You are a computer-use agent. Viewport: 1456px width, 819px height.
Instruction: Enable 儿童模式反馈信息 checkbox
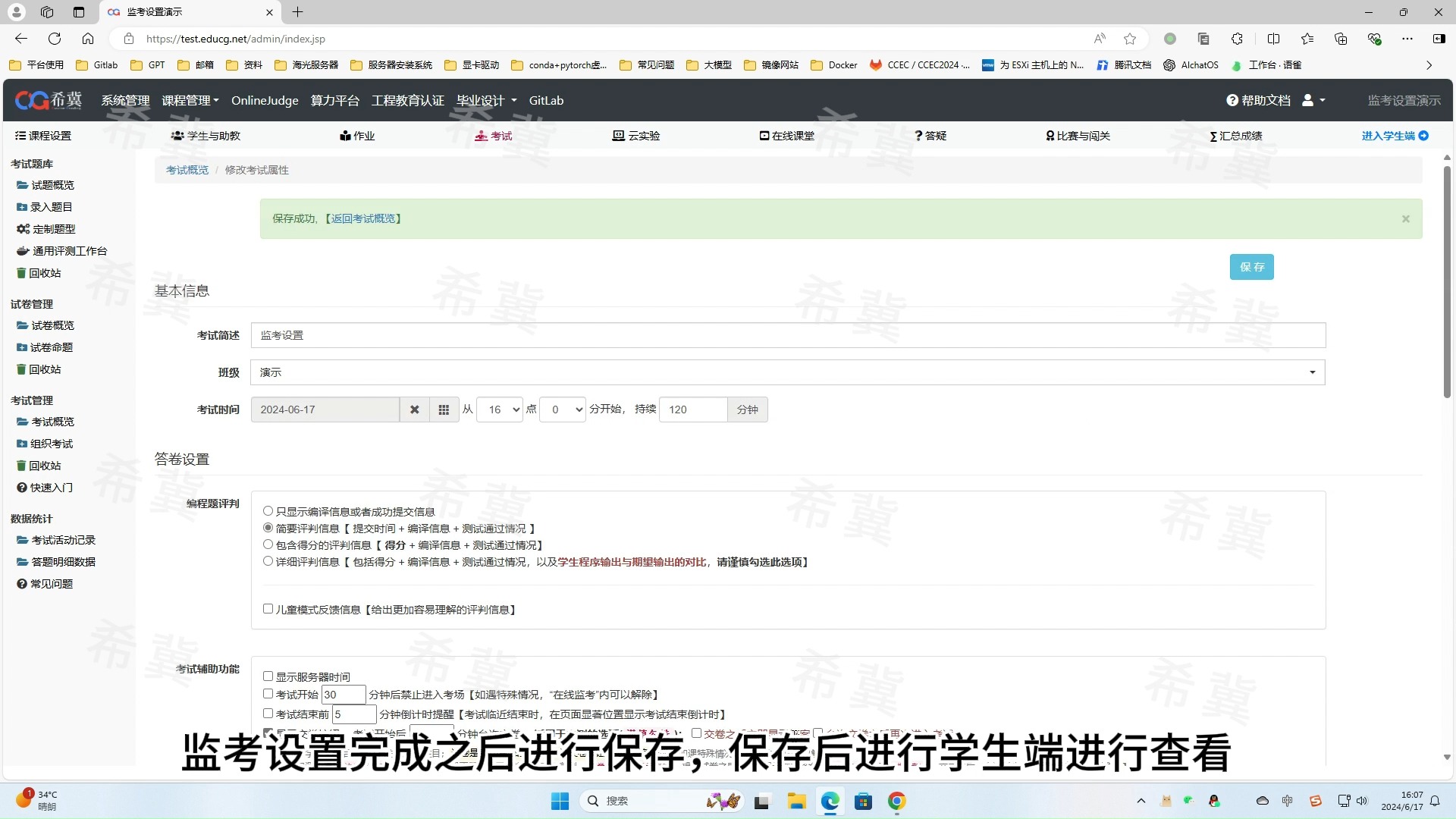(x=268, y=609)
